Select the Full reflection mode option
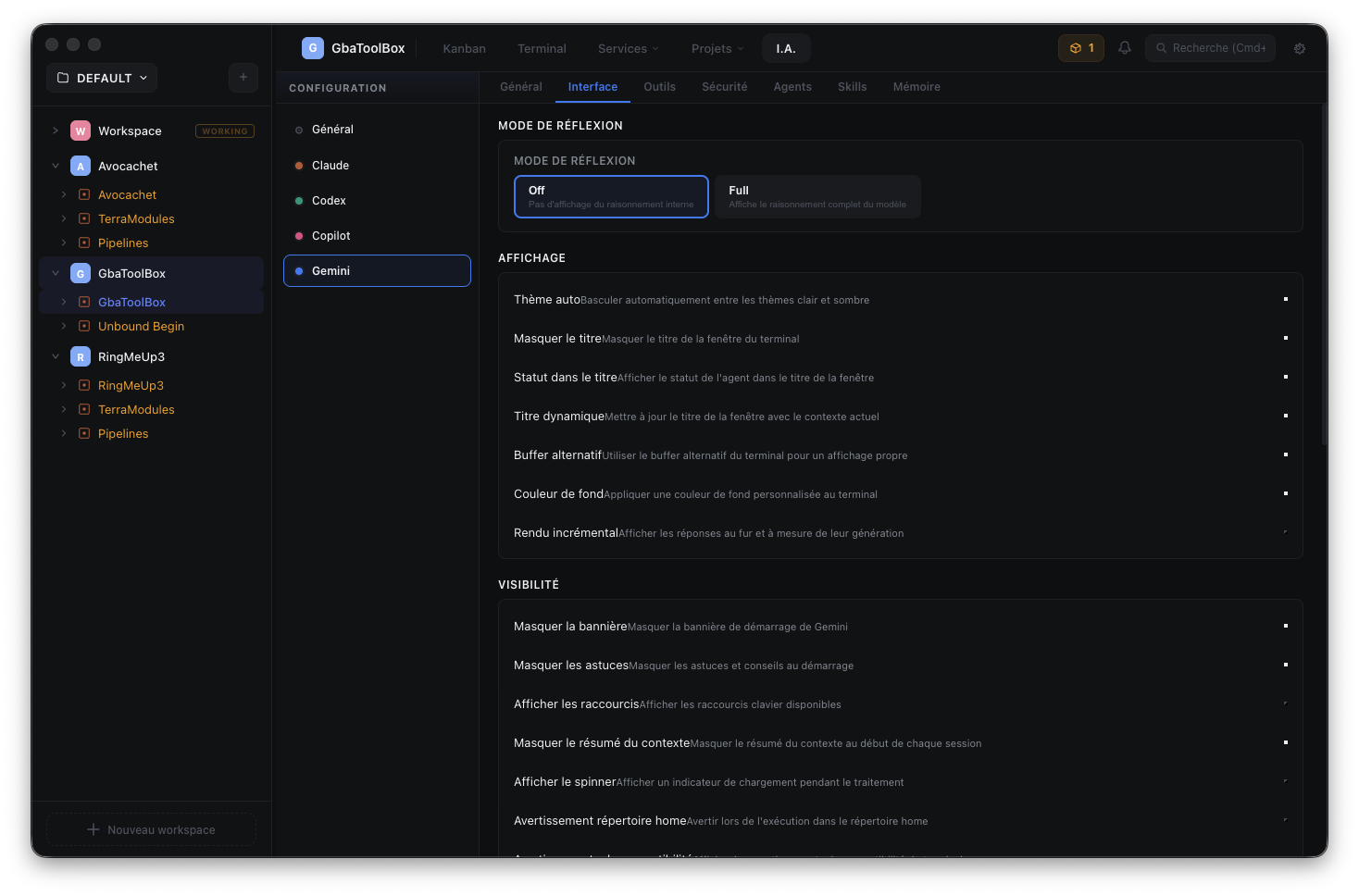The image size is (1359, 896). pos(817,196)
